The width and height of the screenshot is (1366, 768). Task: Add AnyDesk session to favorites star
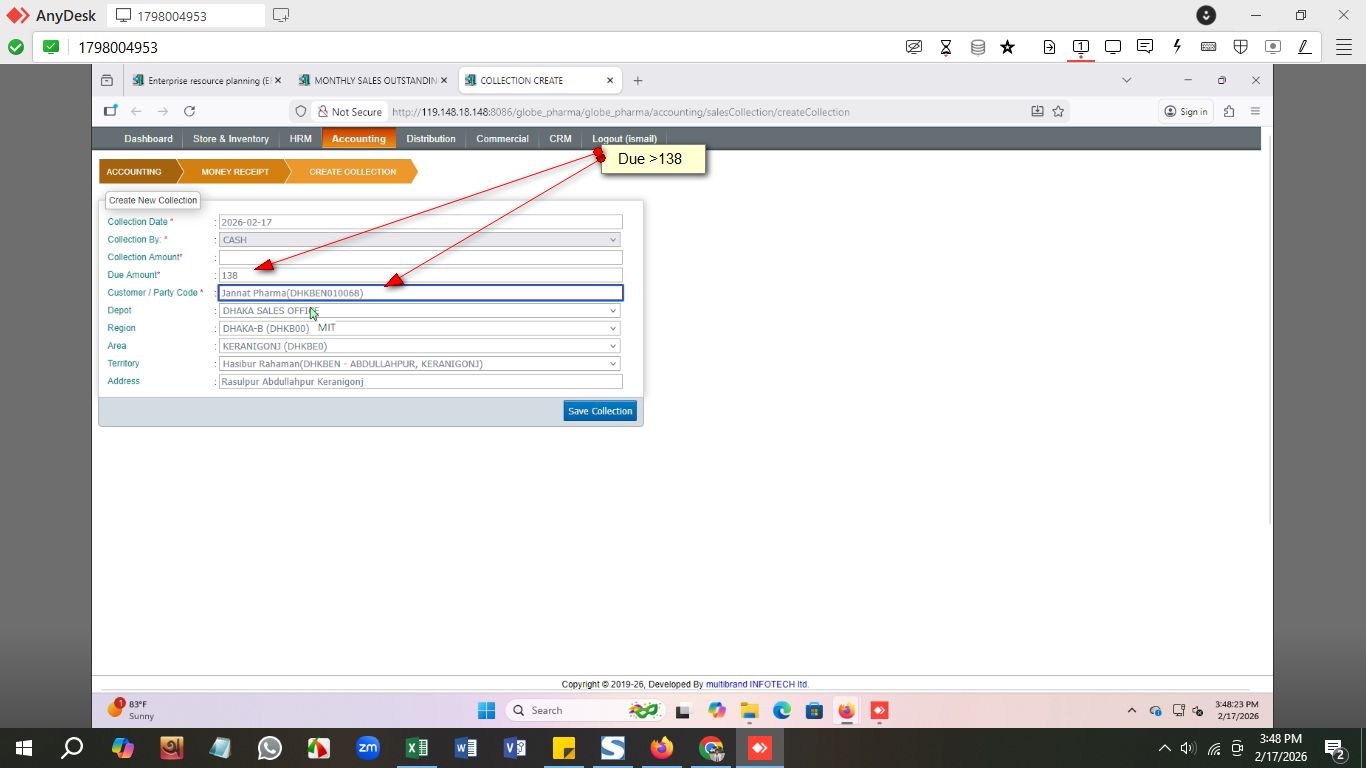1008,47
